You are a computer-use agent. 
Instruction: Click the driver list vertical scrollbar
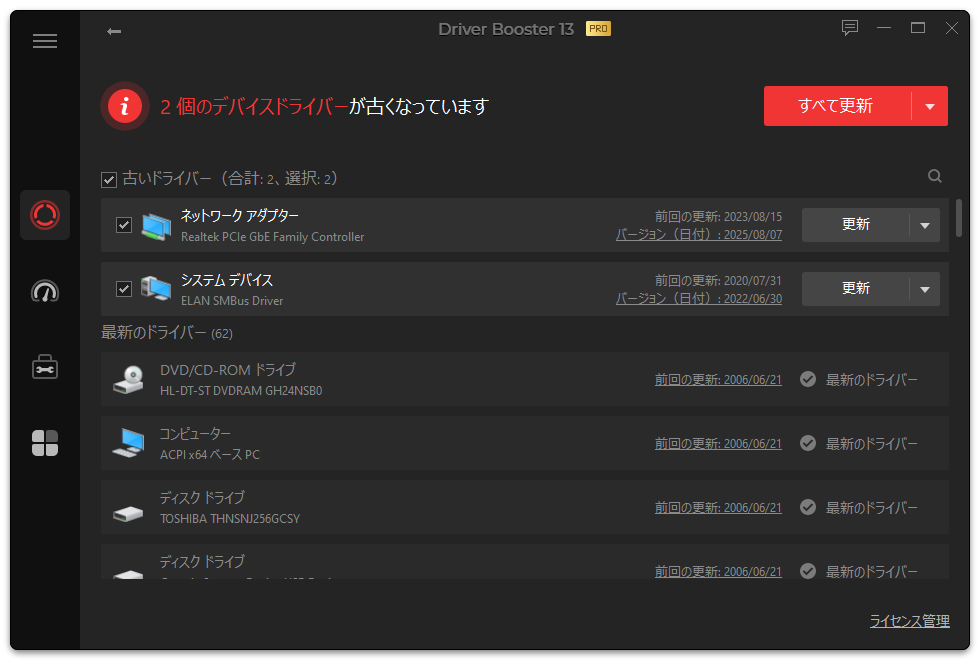click(959, 216)
